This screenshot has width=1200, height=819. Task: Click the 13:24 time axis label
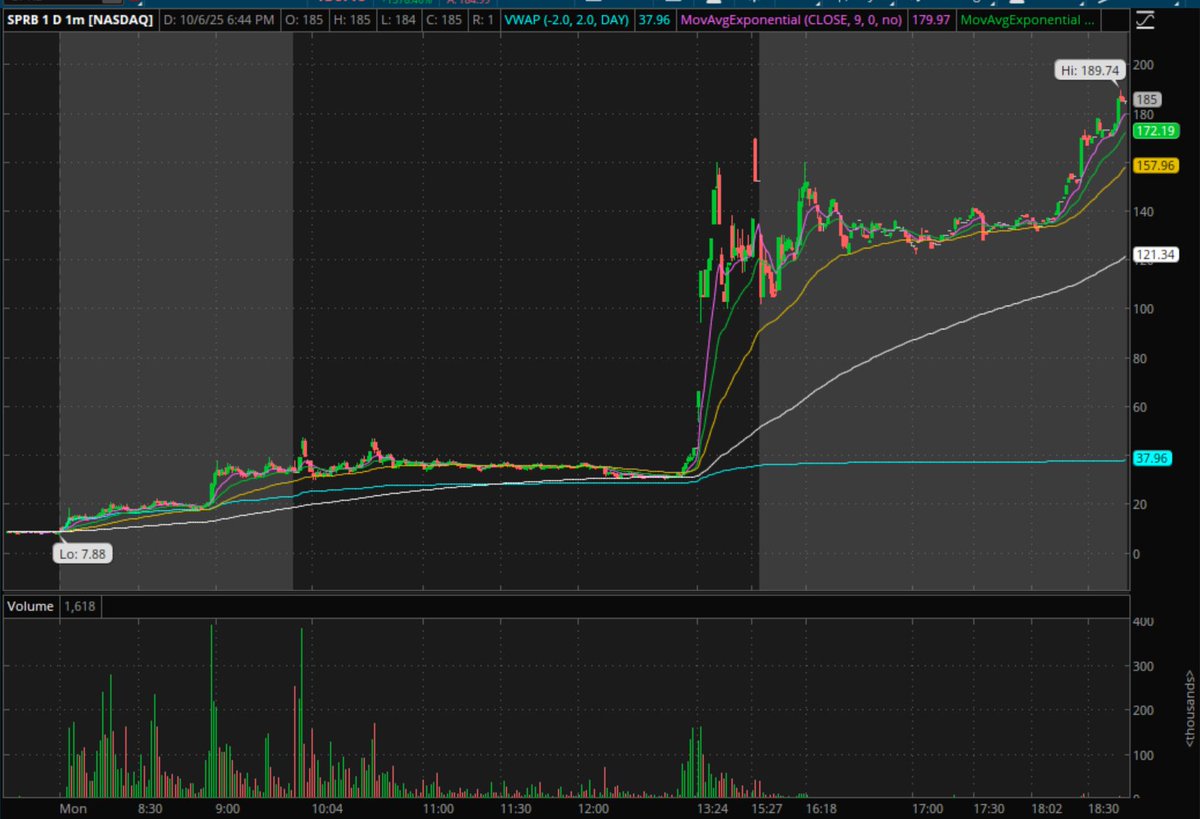[x=710, y=807]
